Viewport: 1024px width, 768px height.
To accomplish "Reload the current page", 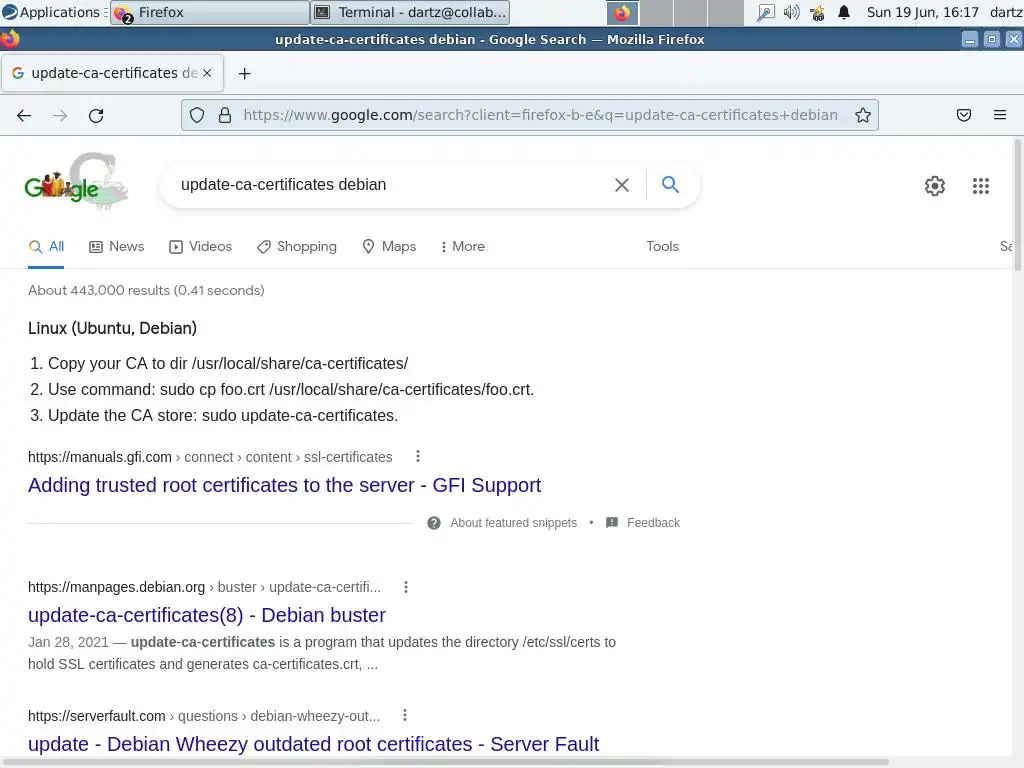I will click(96, 116).
